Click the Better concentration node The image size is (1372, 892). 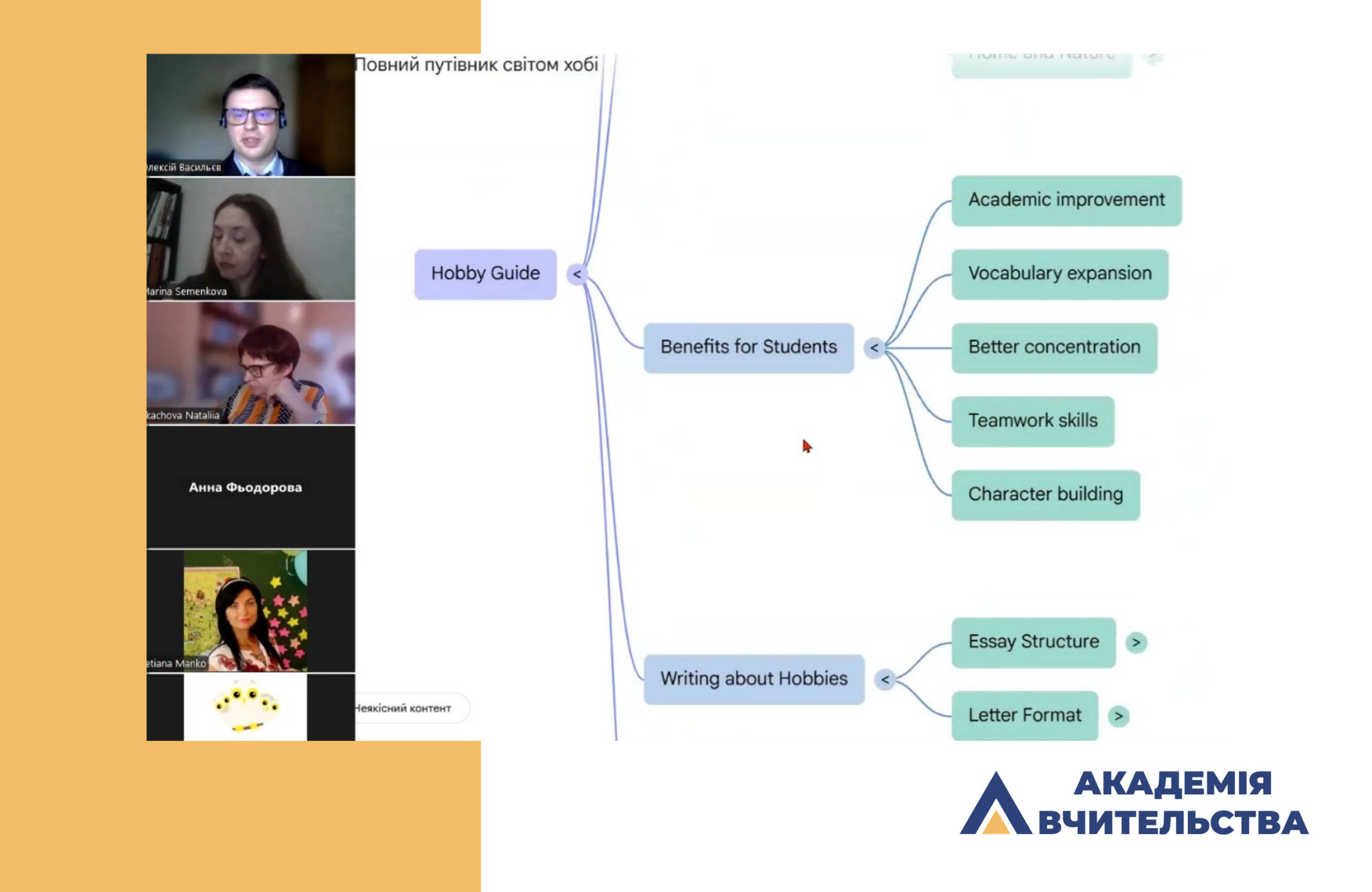click(x=1054, y=348)
